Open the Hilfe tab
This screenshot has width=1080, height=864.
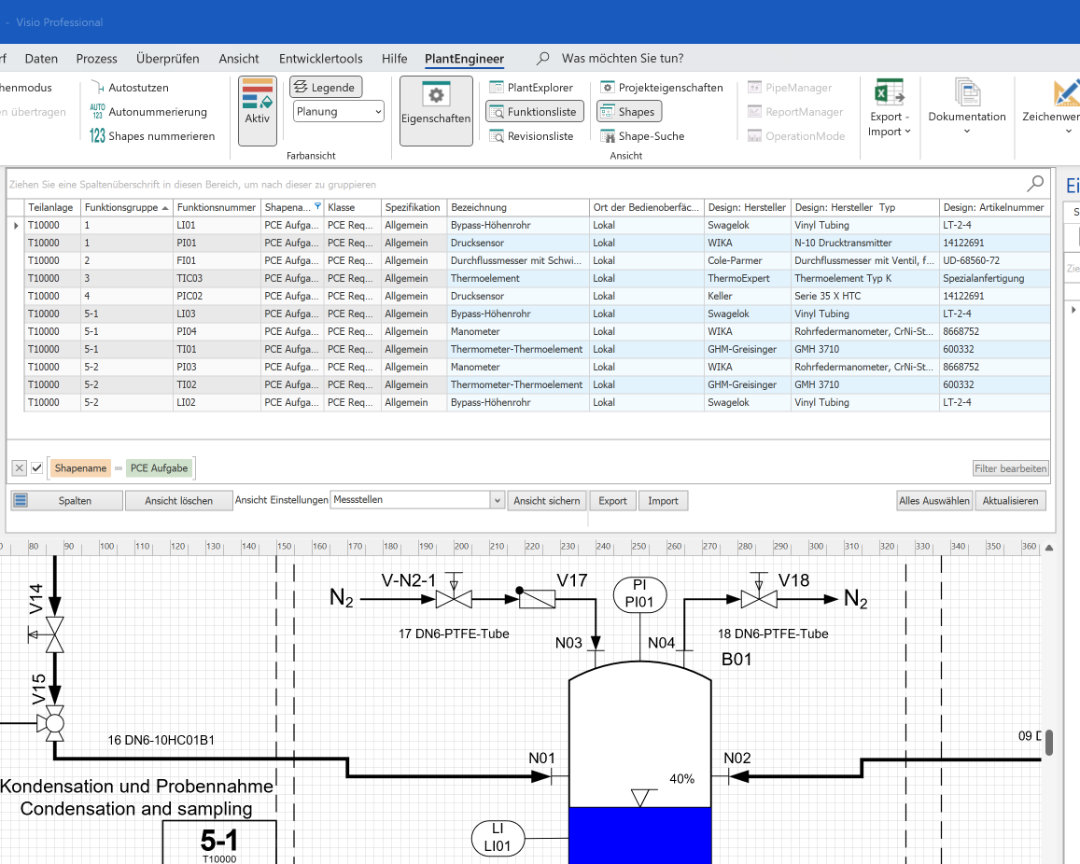coord(395,59)
